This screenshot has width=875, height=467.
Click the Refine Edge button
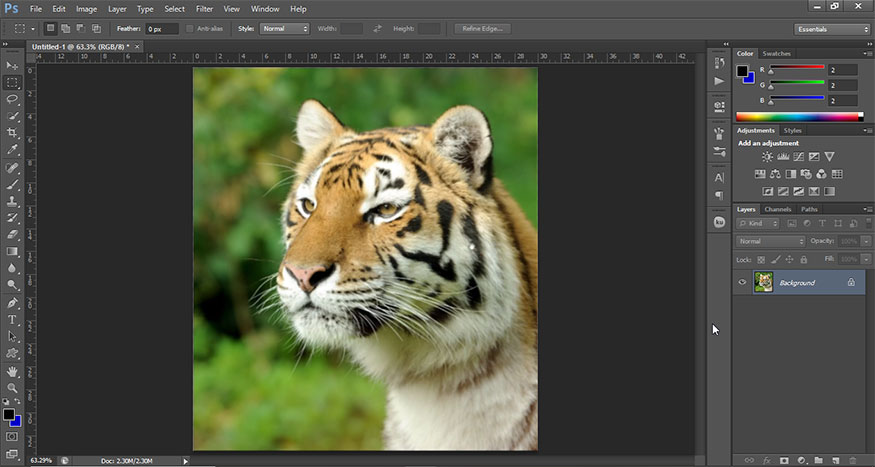[483, 28]
